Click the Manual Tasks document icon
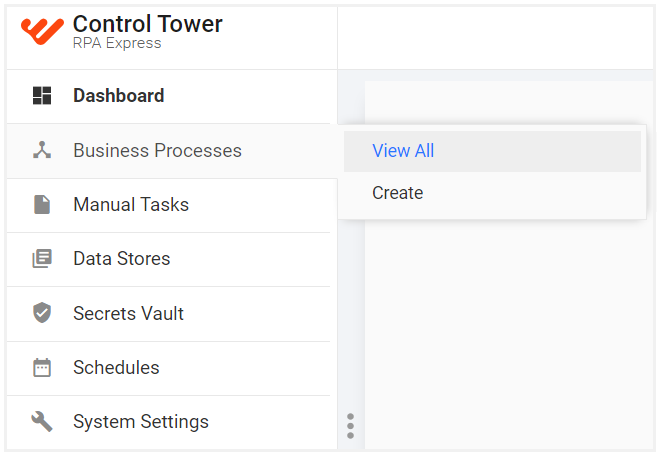Viewport: 659px width, 454px height. tap(42, 205)
